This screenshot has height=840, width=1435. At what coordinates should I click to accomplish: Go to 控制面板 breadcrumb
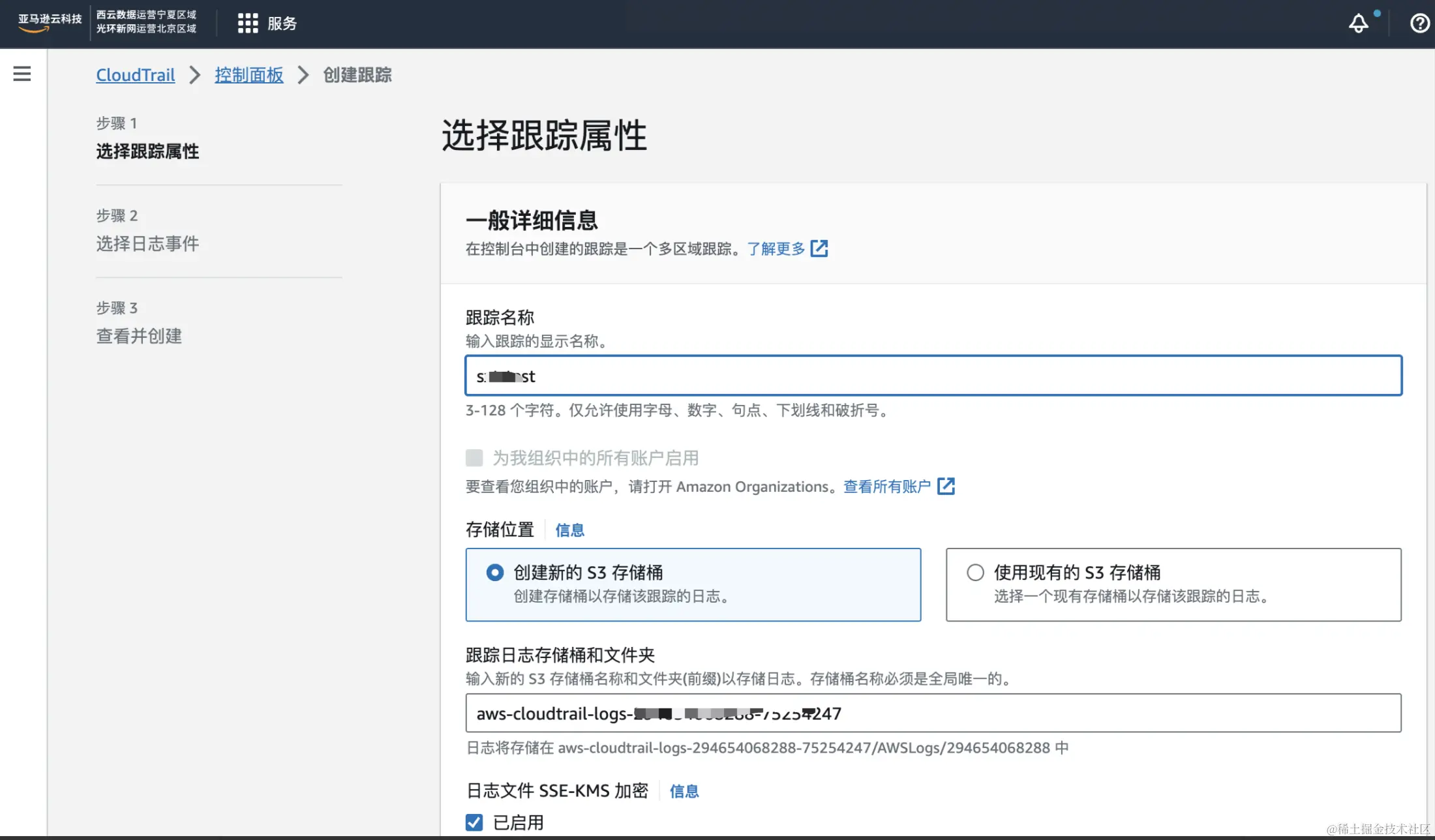249,75
